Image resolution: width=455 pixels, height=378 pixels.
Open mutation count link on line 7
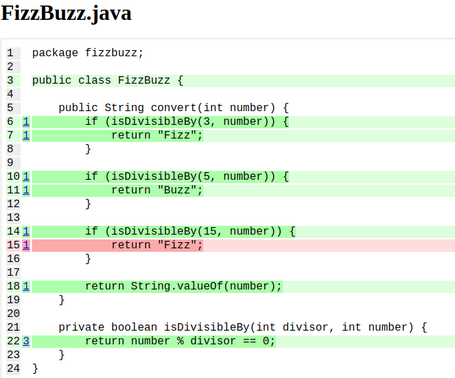point(26,135)
